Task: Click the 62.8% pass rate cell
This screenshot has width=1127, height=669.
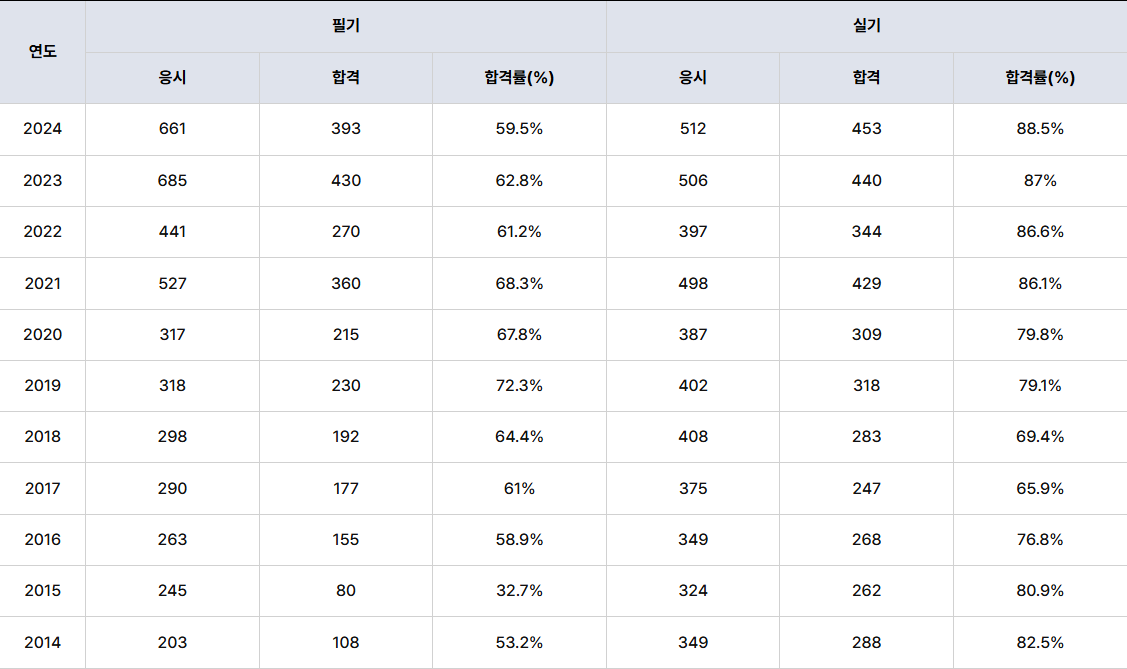Action: point(519,181)
